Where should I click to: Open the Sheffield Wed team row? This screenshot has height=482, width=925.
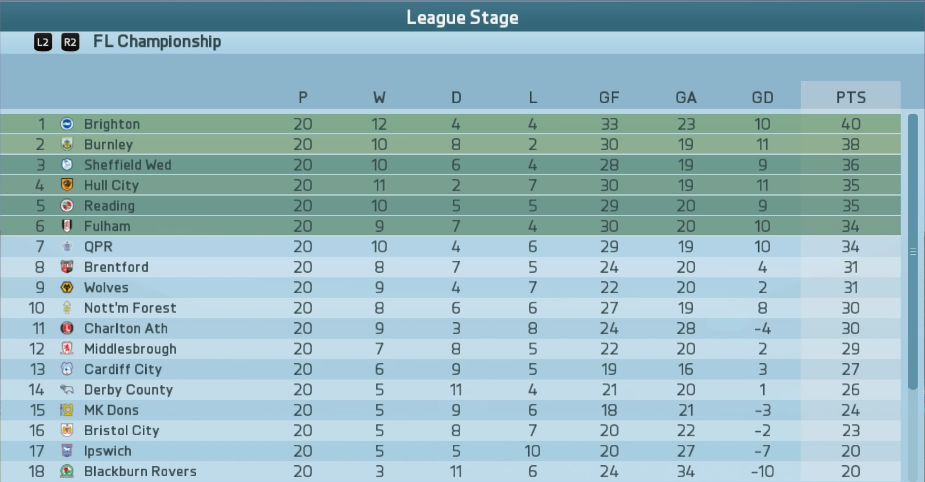(451, 165)
